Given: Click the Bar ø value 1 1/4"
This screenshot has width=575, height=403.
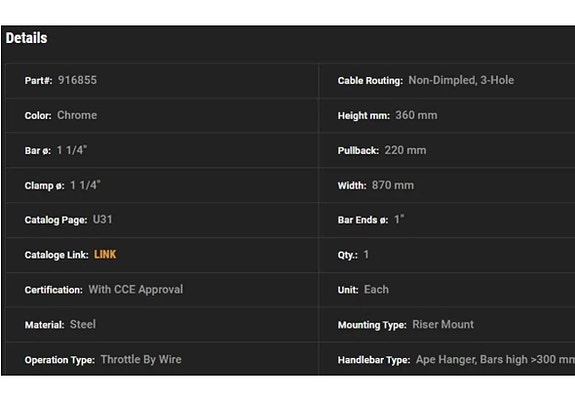Looking at the screenshot, I should coord(72,150).
